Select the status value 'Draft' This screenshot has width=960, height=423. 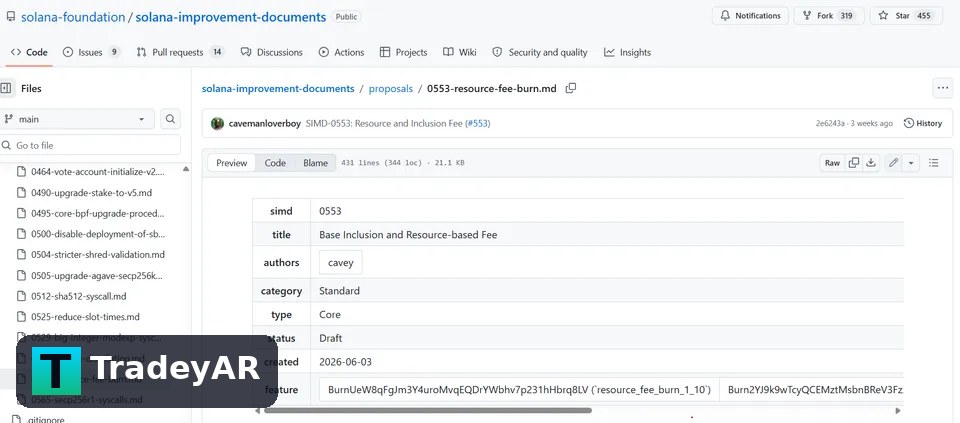coord(331,339)
